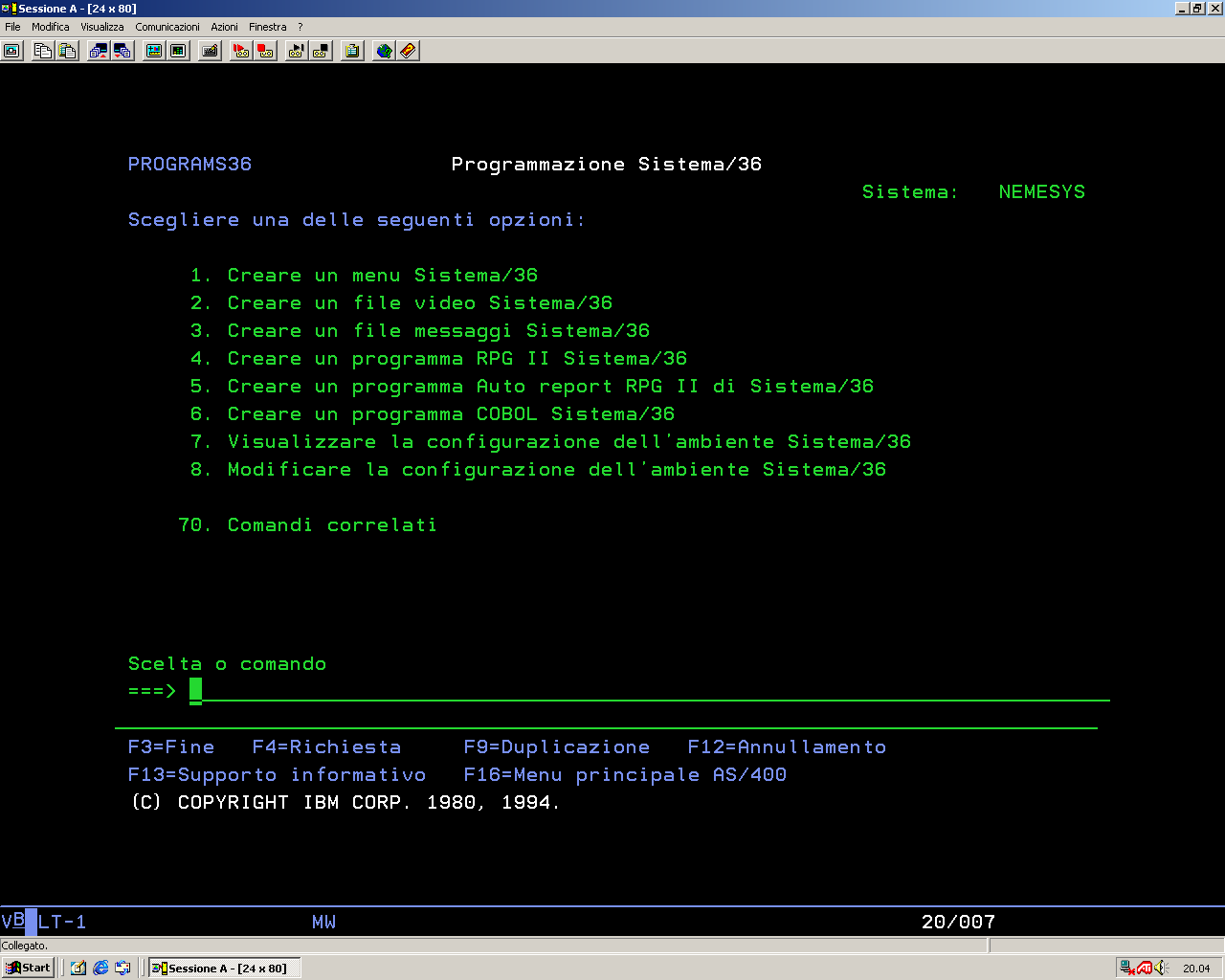The width and height of the screenshot is (1225, 980).
Task: Click the third quick launch icon beside Internet Explorer
Action: coord(122,968)
